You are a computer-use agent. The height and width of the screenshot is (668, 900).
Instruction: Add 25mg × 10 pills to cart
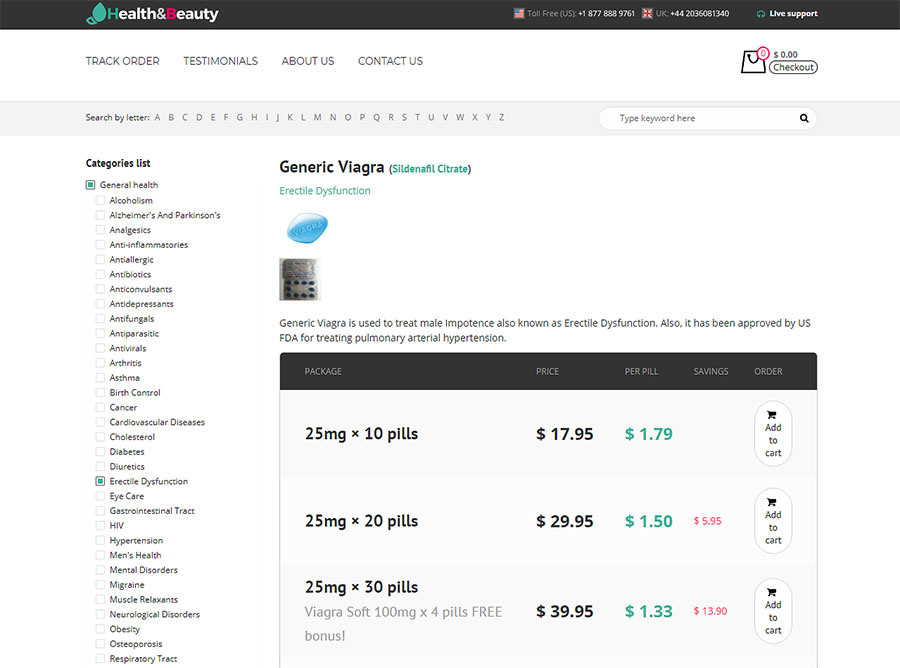click(x=773, y=433)
